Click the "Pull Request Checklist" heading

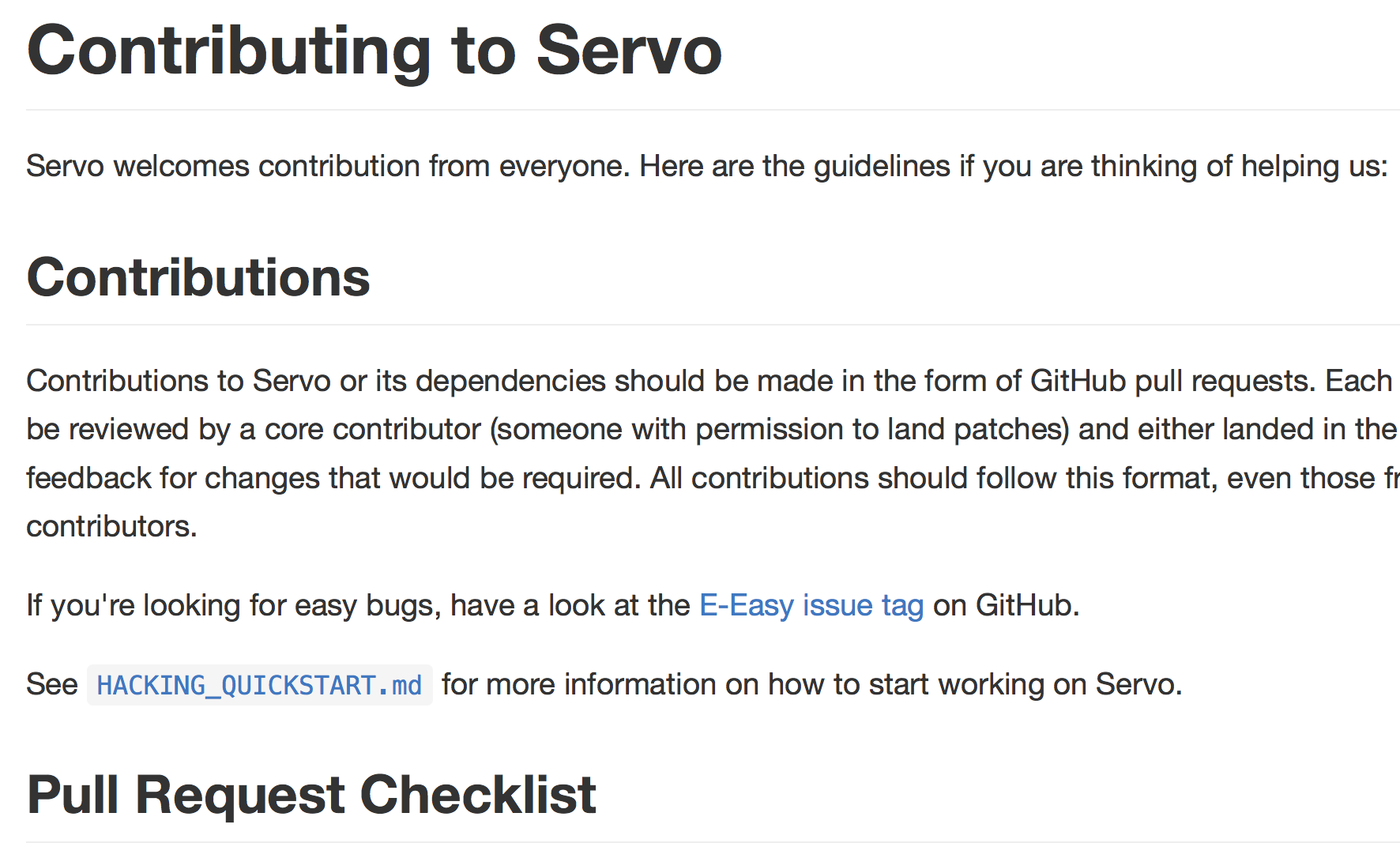coord(311,795)
